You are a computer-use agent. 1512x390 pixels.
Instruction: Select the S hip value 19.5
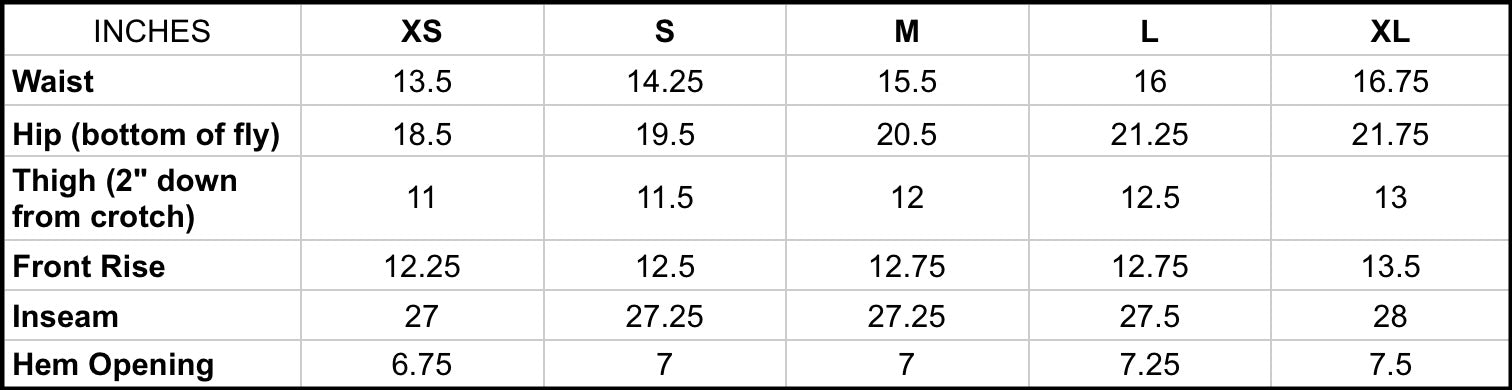pos(665,135)
